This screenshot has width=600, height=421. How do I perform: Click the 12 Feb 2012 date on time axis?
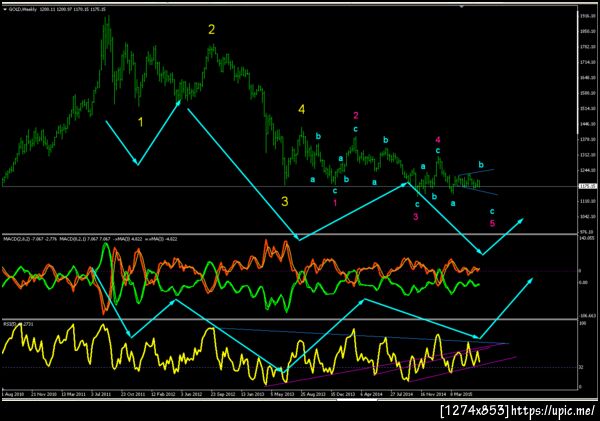(163, 394)
